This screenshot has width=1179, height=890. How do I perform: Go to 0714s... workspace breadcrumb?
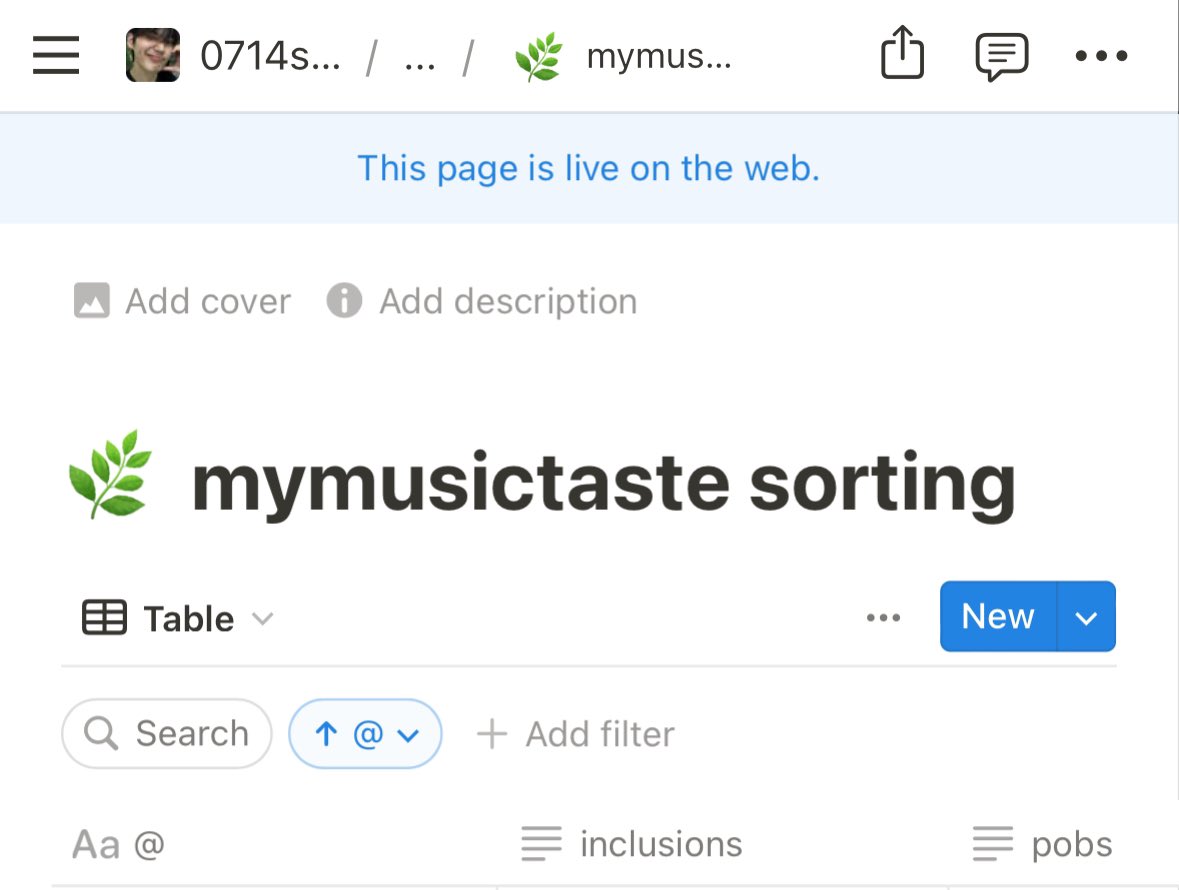pyautogui.click(x=270, y=56)
